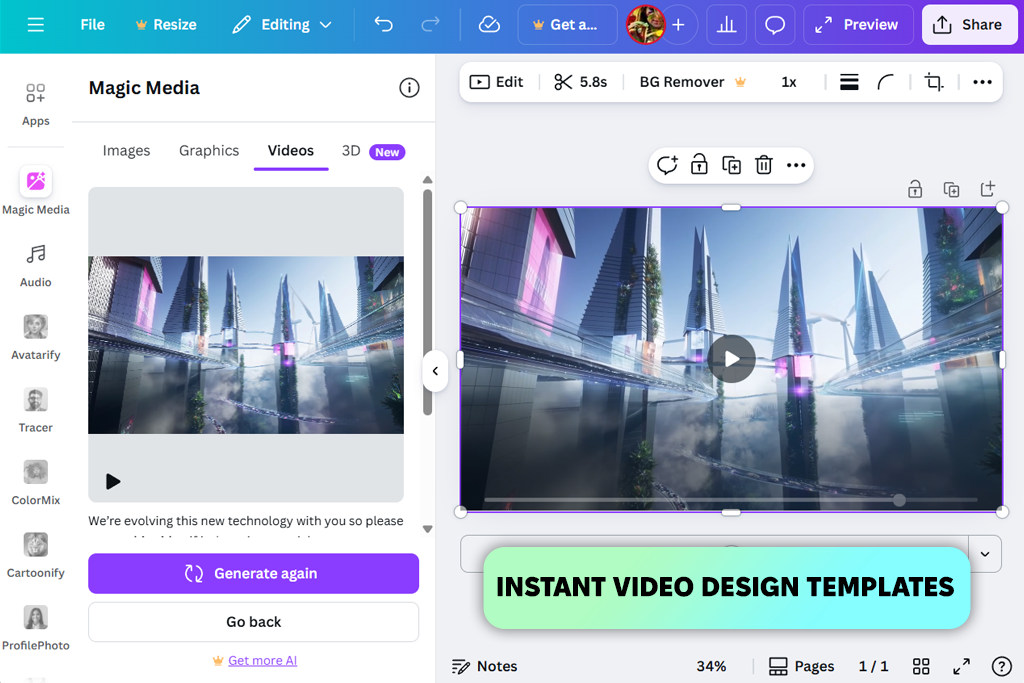Screen dimensions: 1024x683
Task: Open the analytics chart icon
Action: [x=726, y=25]
